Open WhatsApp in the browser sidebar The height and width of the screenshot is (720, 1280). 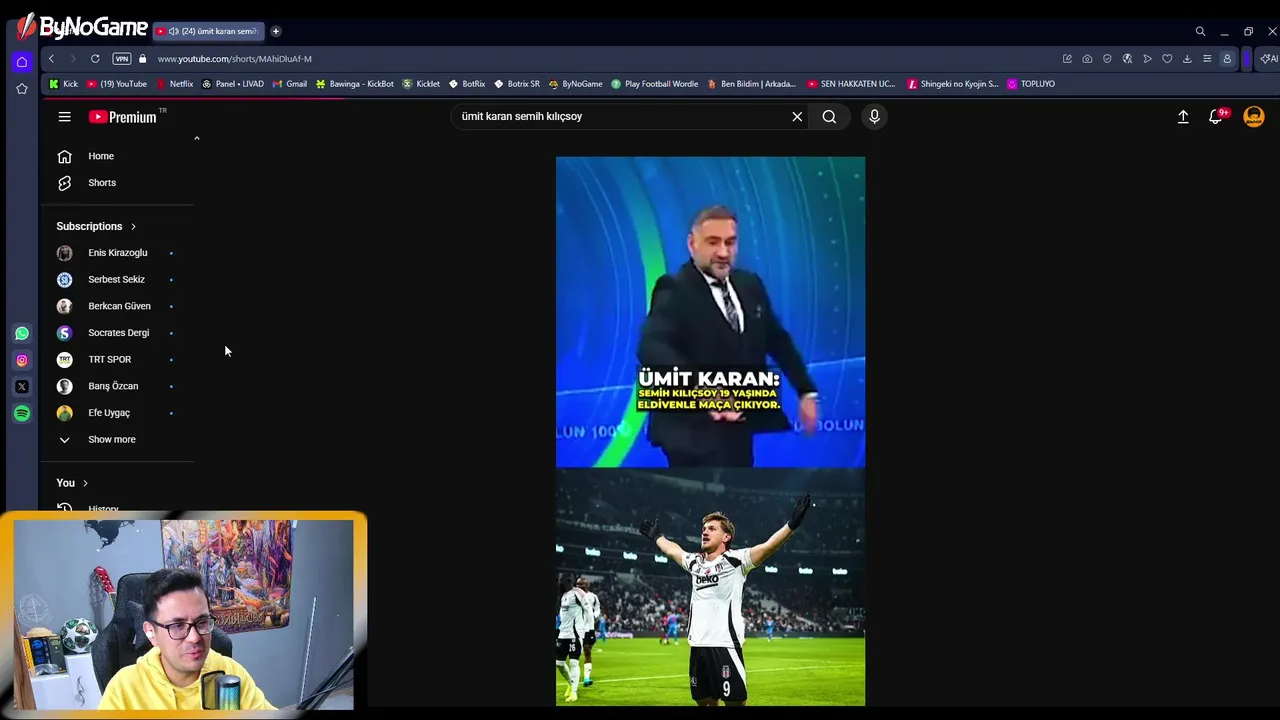(x=22, y=334)
